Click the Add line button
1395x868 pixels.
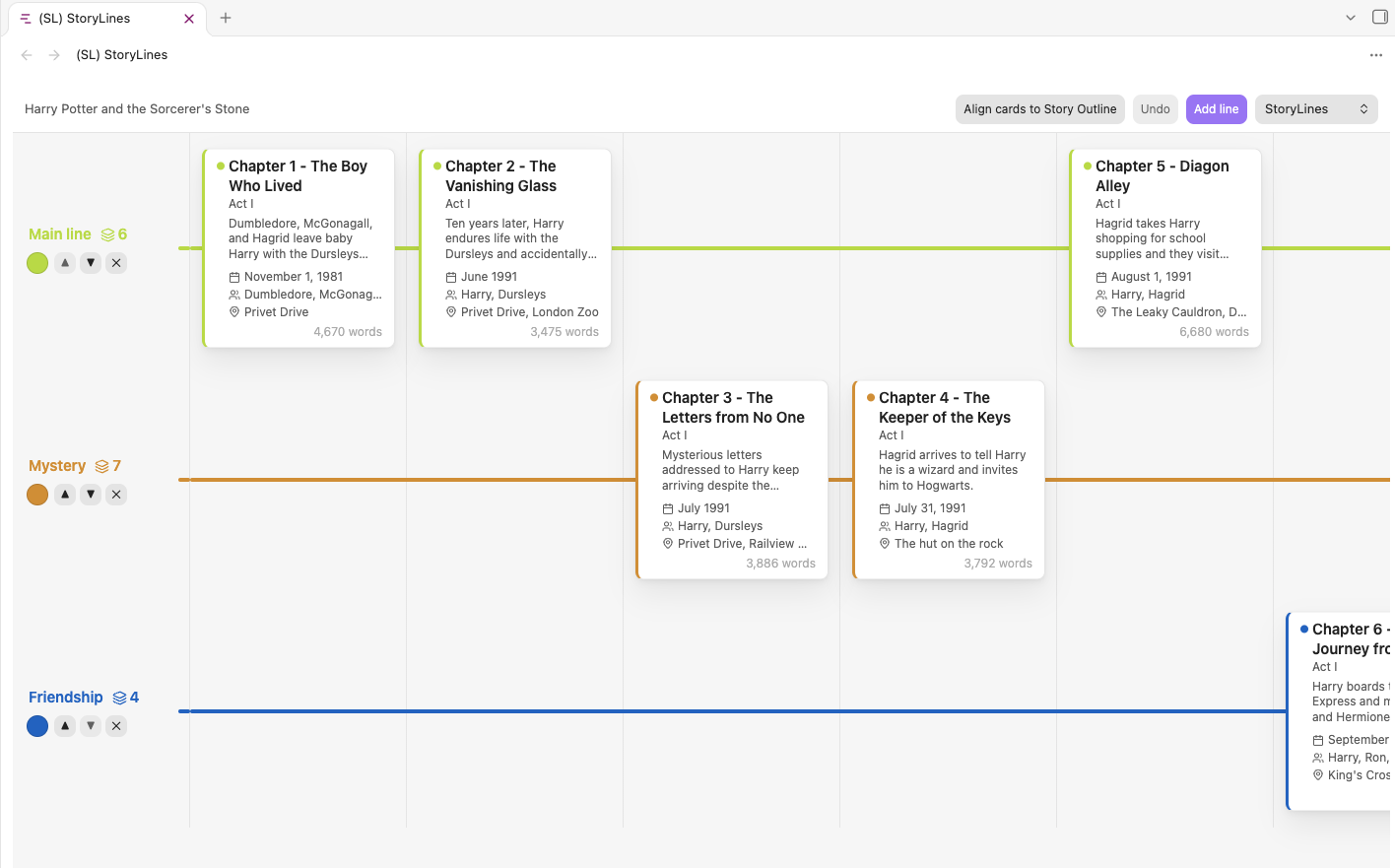click(x=1216, y=109)
